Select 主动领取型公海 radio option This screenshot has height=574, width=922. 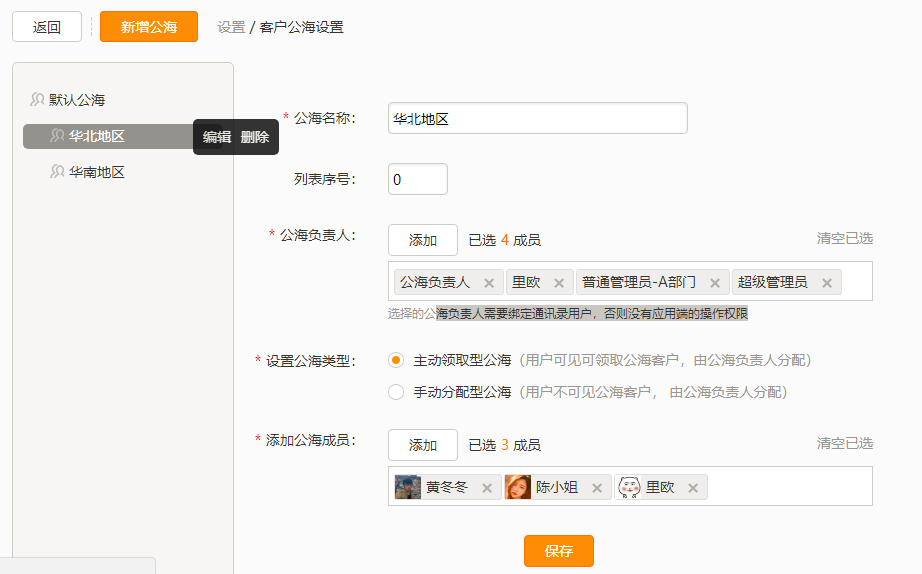click(396, 360)
